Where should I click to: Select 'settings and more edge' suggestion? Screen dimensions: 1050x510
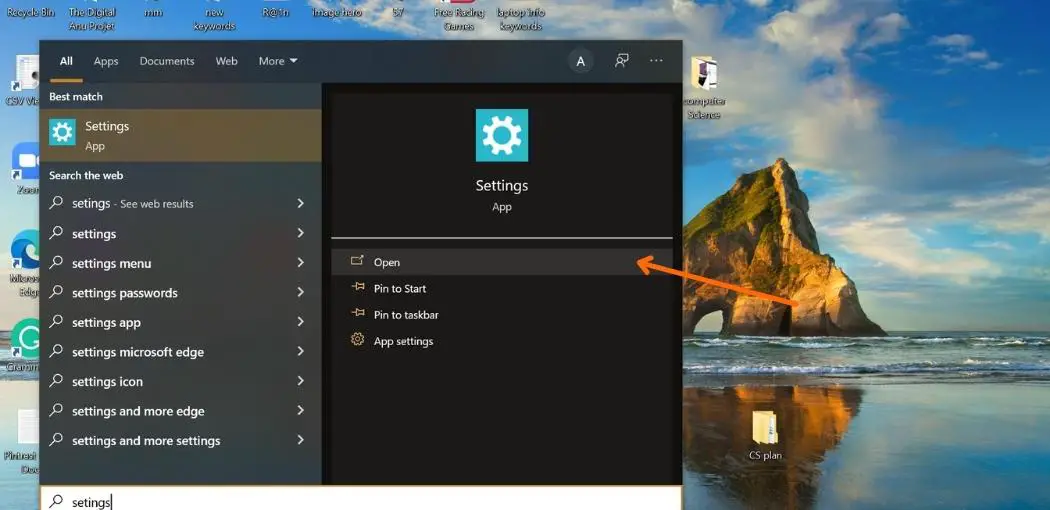[x=181, y=411]
